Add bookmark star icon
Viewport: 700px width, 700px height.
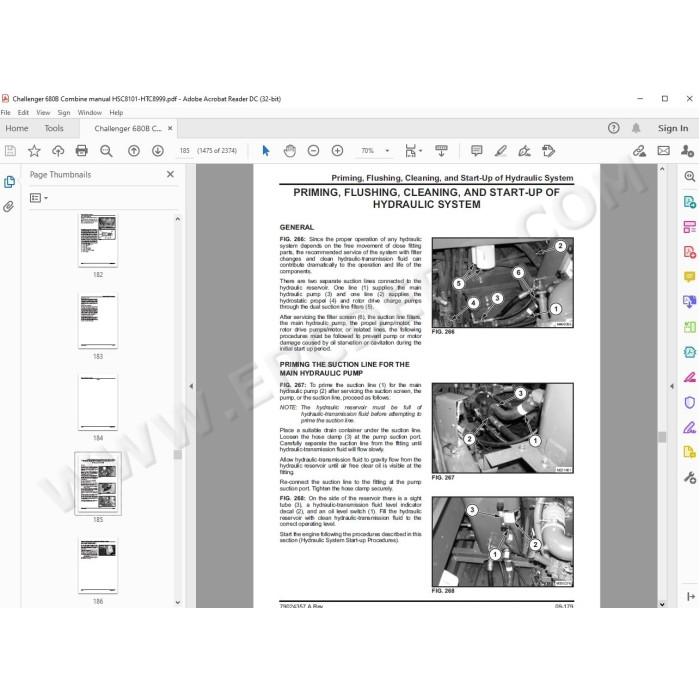coord(34,151)
